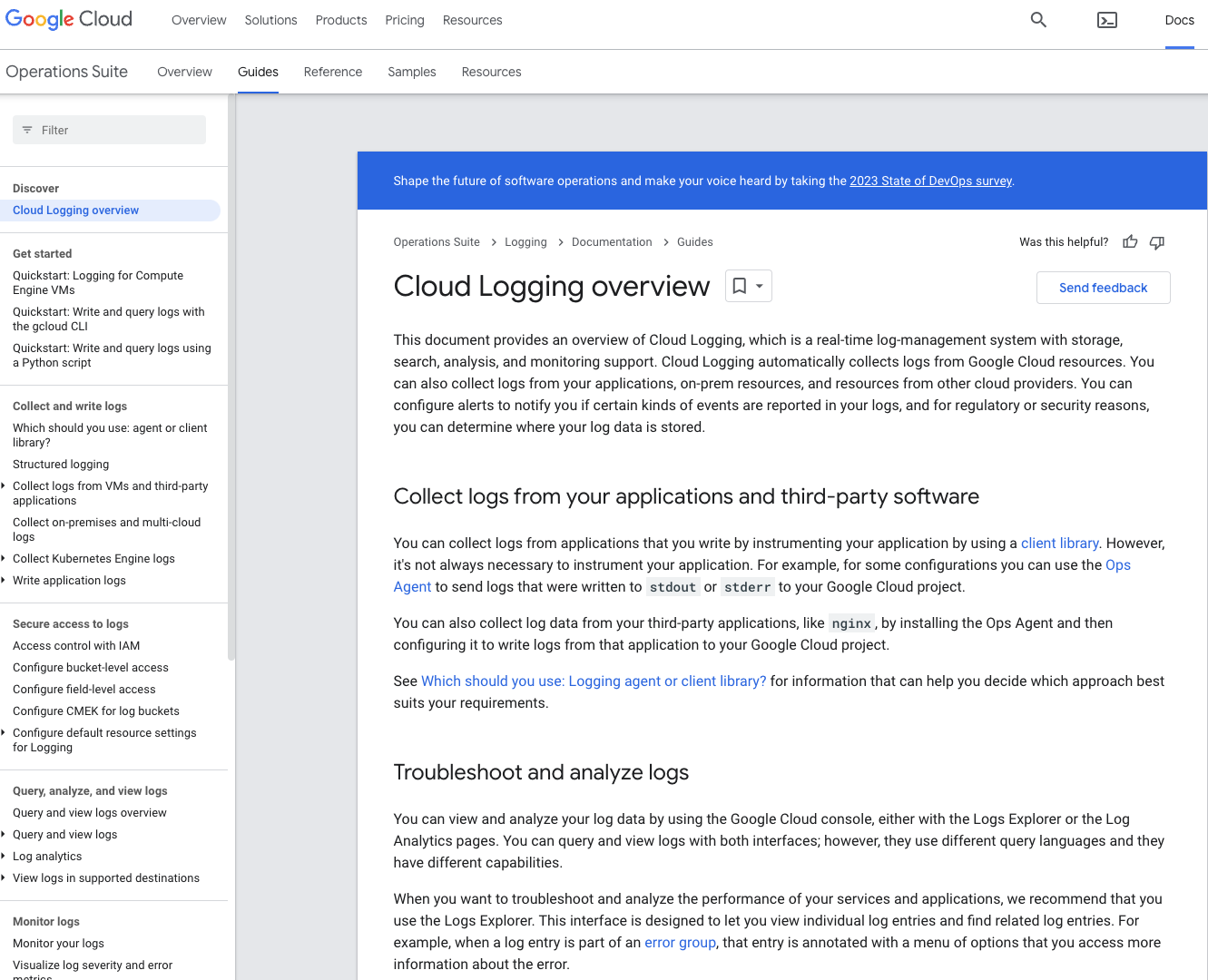Image resolution: width=1208 pixels, height=980 pixels.
Task: Open Operations Suite Overview tab
Action: tap(184, 72)
